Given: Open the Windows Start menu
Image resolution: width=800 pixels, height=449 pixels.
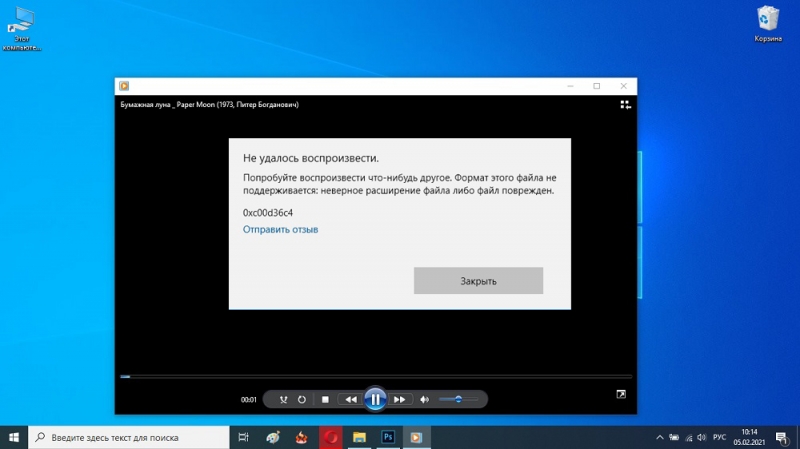Looking at the screenshot, I should coord(14,437).
